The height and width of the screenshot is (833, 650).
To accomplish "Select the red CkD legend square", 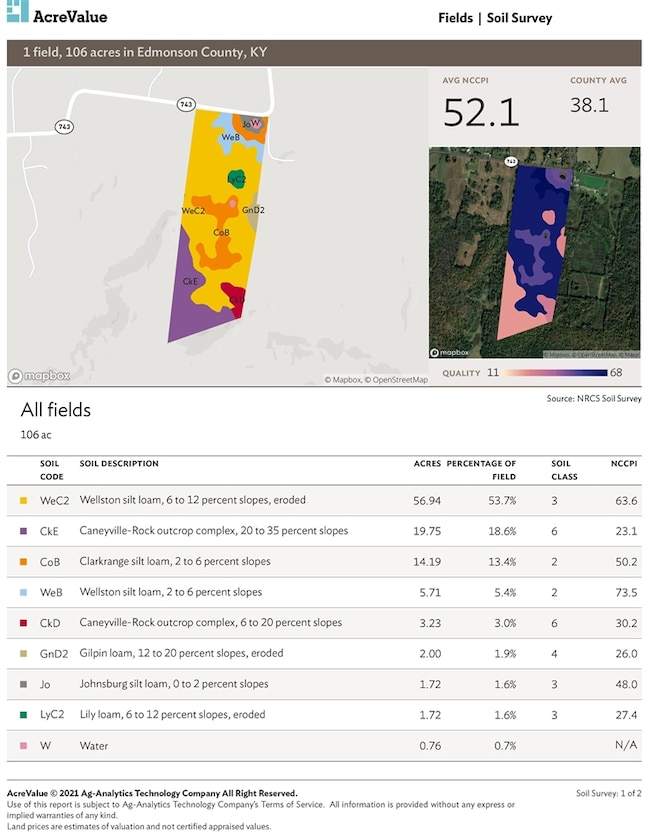I will point(24,622).
